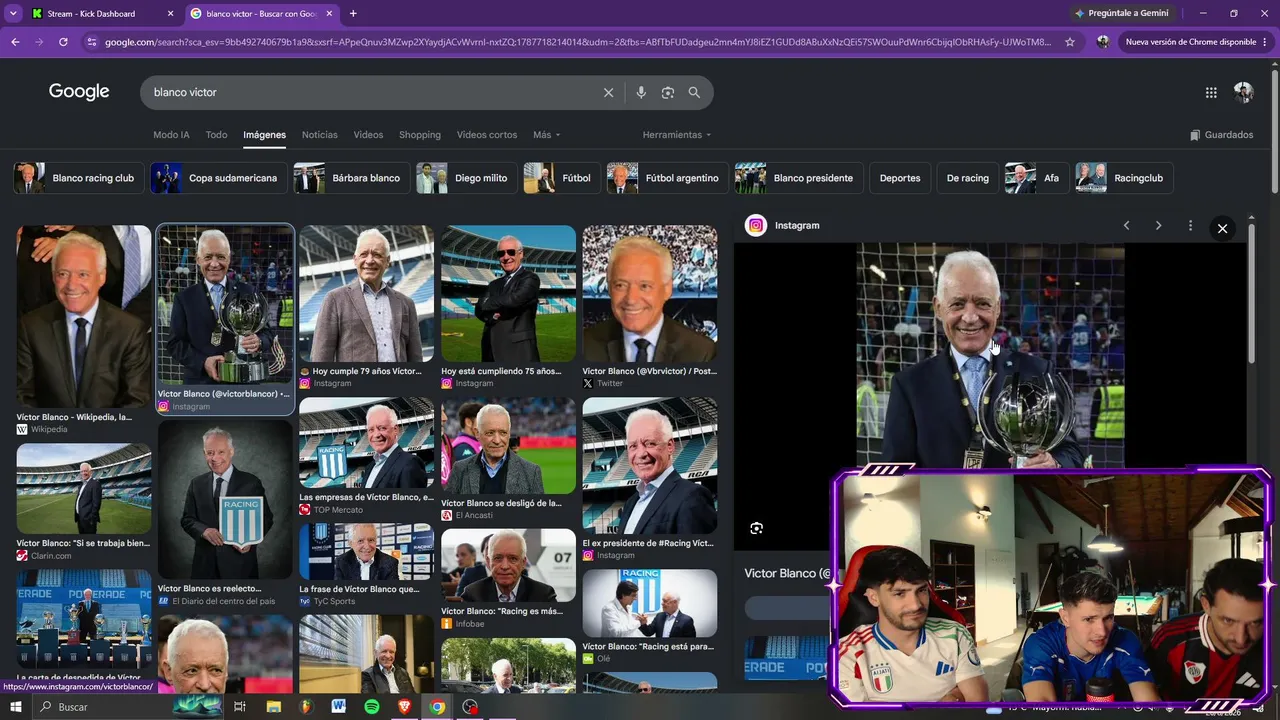This screenshot has width=1280, height=720.
Task: Expand the Más search filter menu
Action: click(x=546, y=135)
